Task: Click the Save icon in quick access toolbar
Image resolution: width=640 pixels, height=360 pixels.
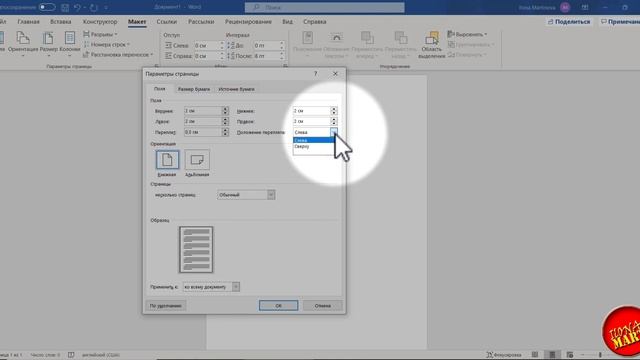Action: [65, 7]
